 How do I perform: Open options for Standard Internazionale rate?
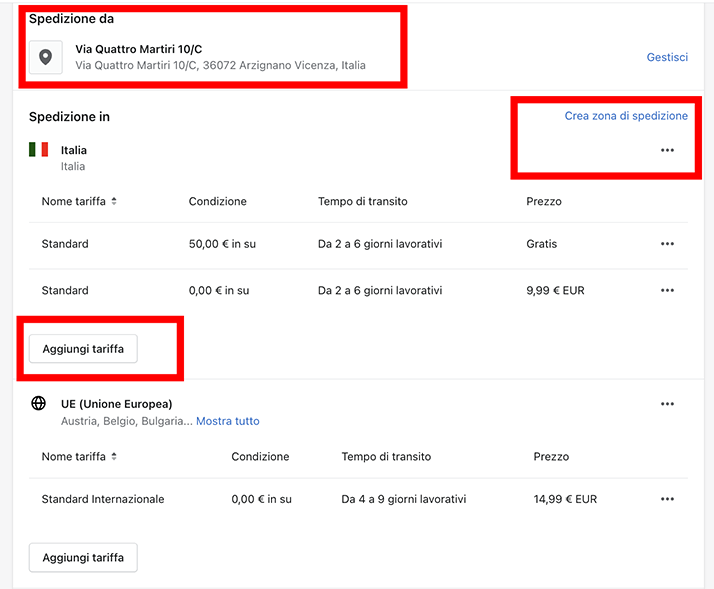[667, 499]
